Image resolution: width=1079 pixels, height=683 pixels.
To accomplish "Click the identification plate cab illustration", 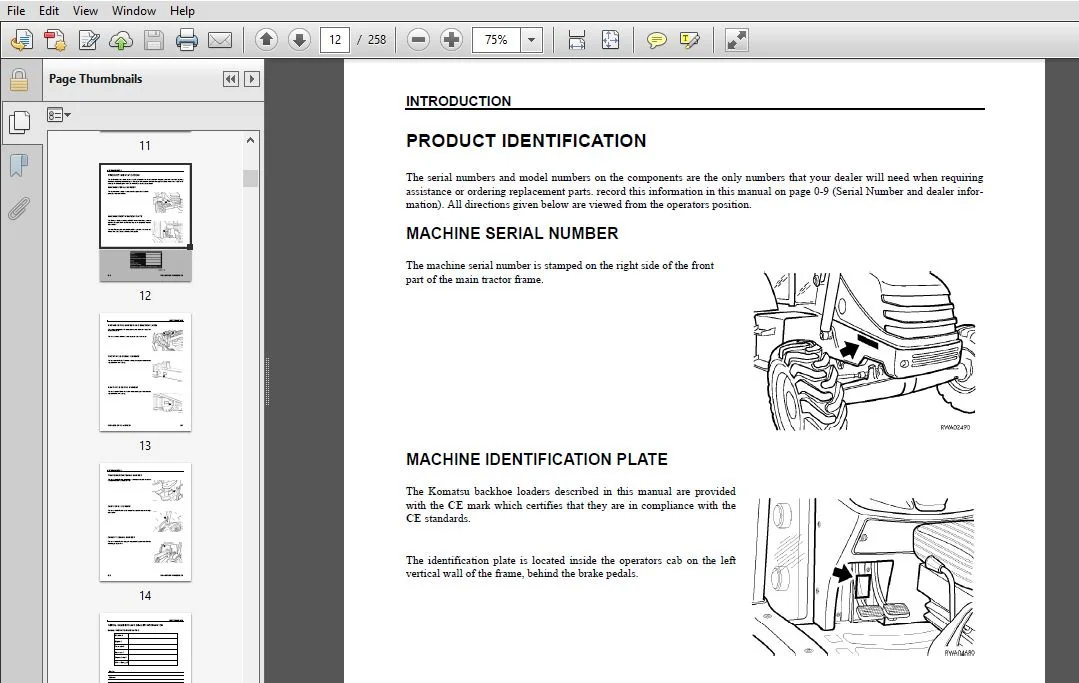I will point(864,576).
